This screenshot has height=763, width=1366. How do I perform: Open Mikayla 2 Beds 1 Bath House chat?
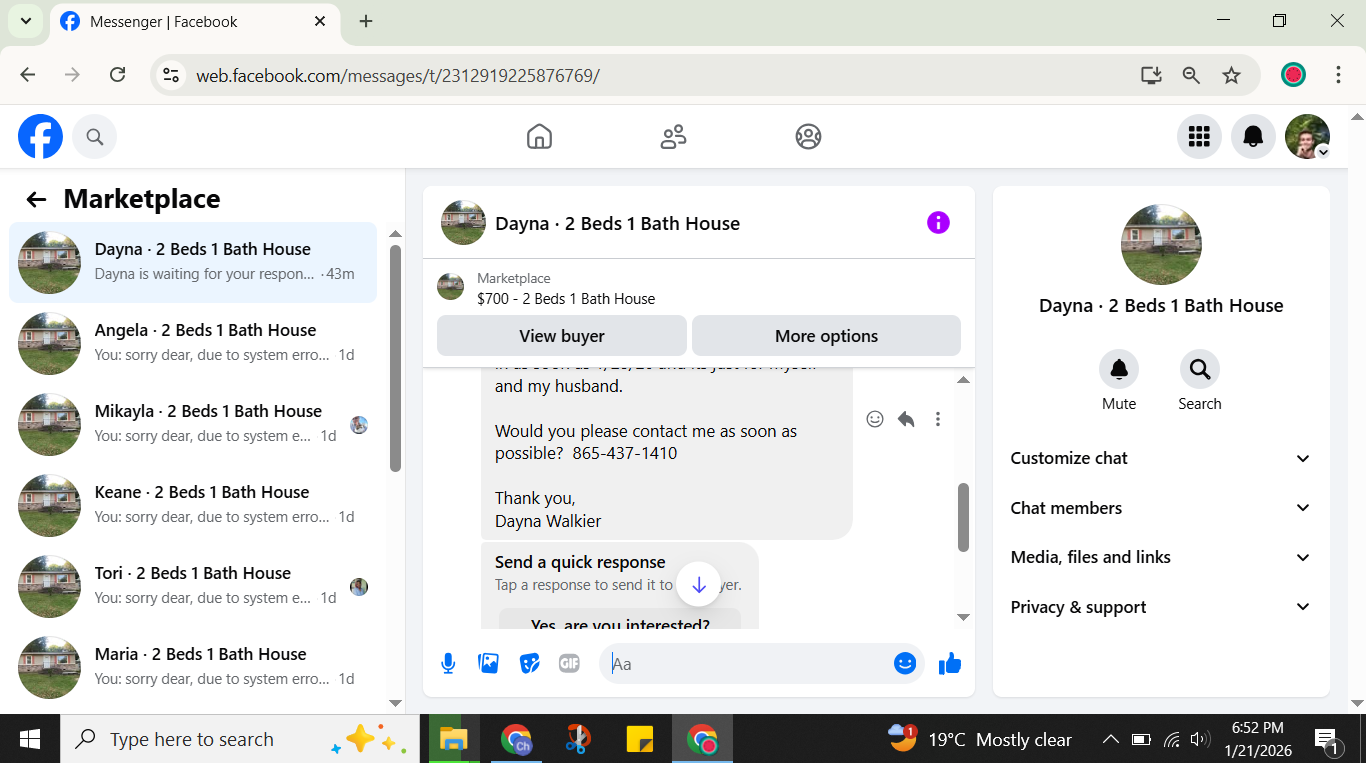coord(193,424)
